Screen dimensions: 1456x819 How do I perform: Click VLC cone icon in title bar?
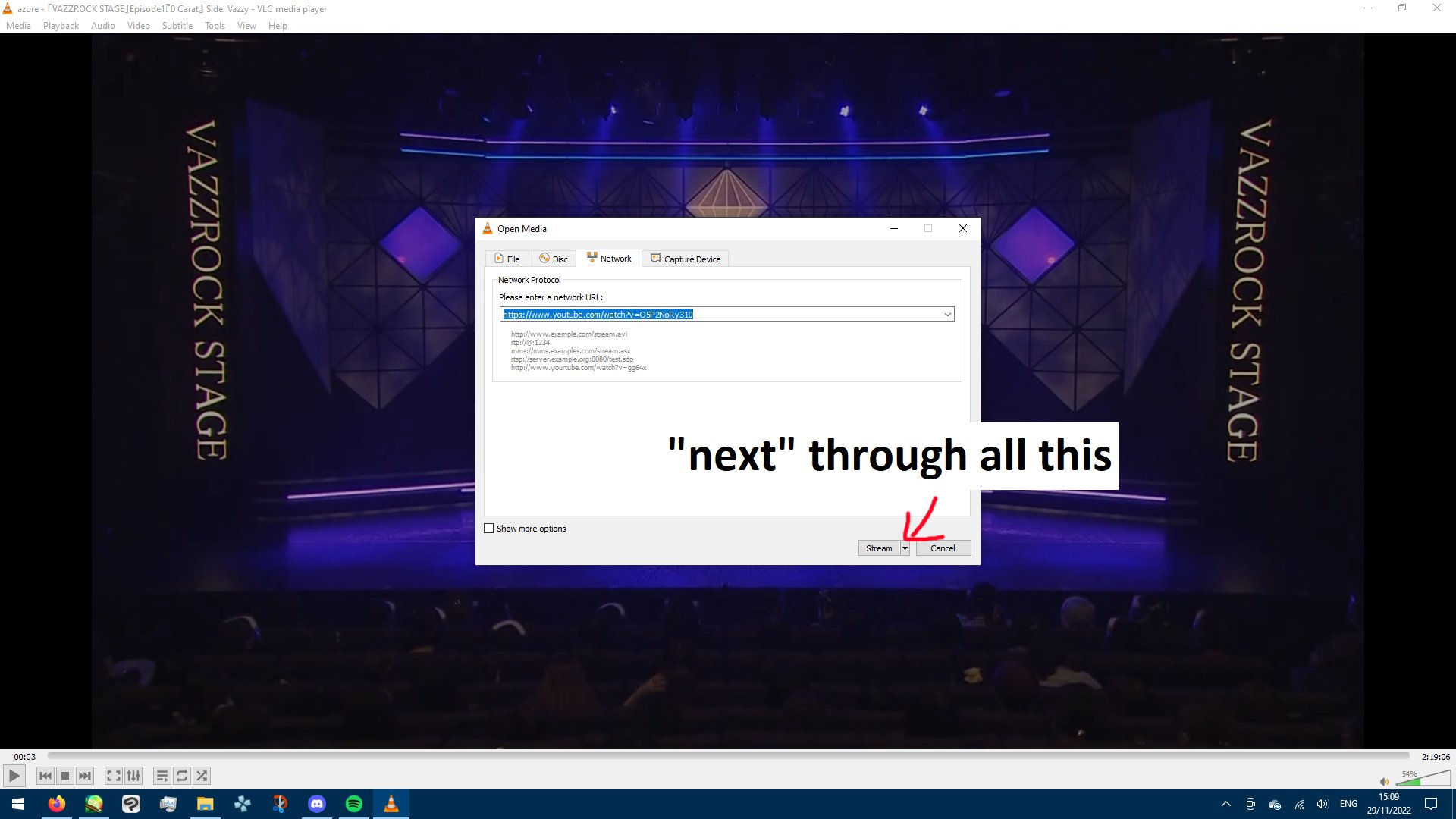[8, 8]
